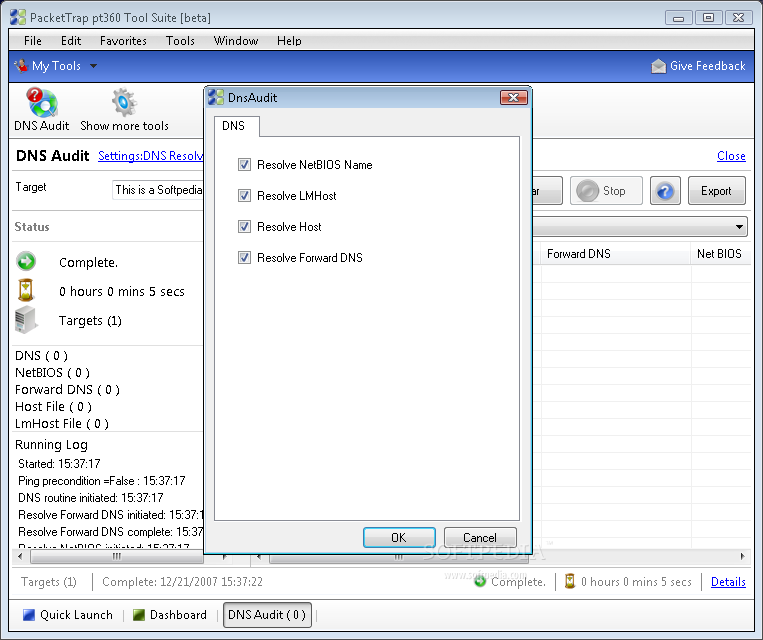Screen dimensions: 763x640
Task: Click in the Target input field
Action: tap(158, 190)
